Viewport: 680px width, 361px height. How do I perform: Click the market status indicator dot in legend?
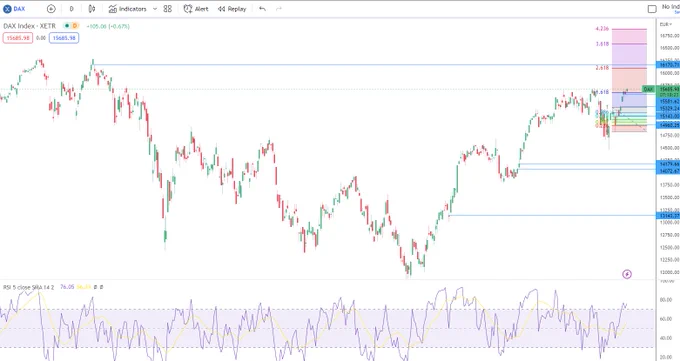click(x=67, y=26)
